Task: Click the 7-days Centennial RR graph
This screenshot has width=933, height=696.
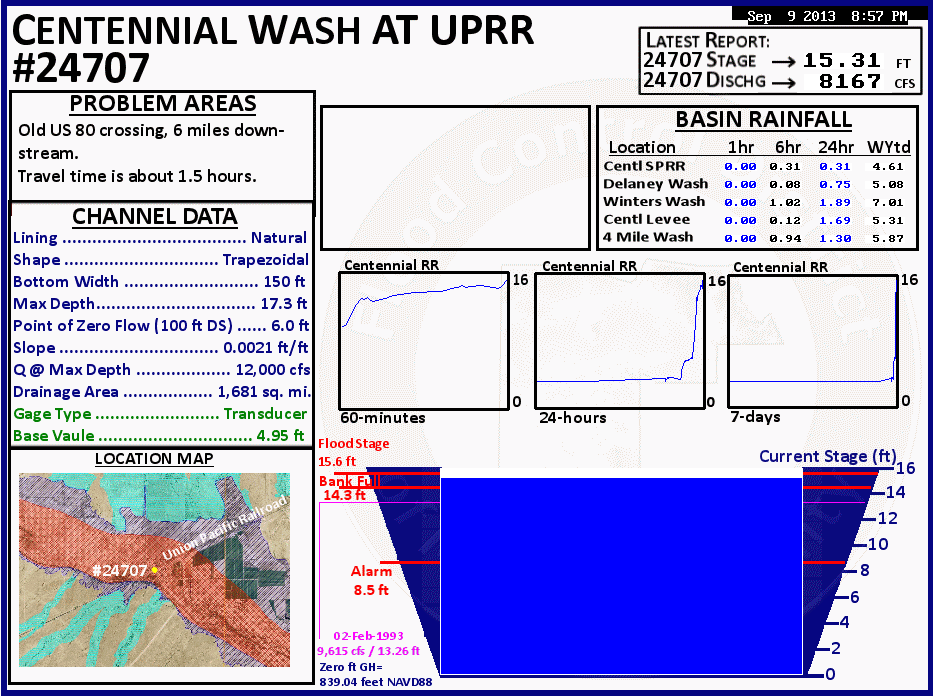Action: point(813,341)
